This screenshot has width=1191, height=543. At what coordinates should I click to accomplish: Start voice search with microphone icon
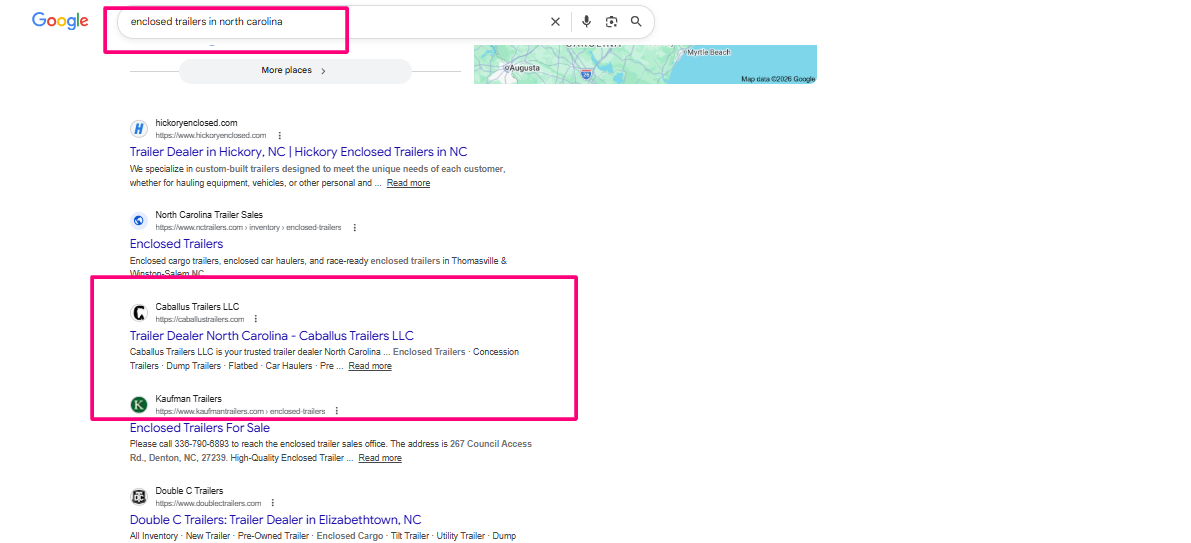tap(586, 22)
